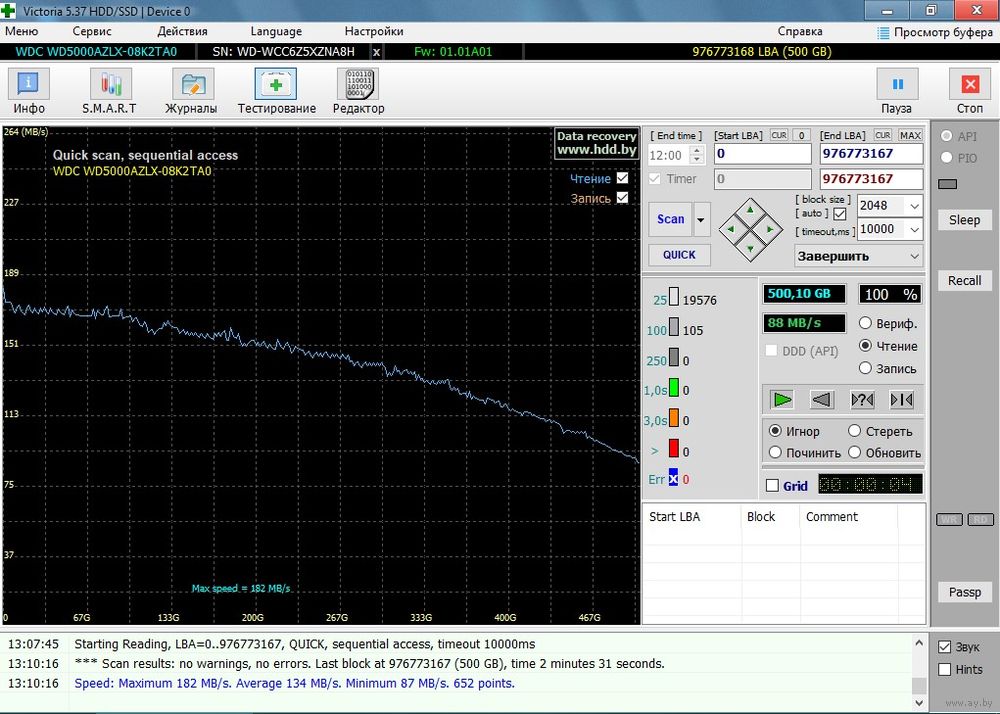Select the Вериф. radio button
This screenshot has width=1000, height=714.
pyautogui.click(x=865, y=323)
